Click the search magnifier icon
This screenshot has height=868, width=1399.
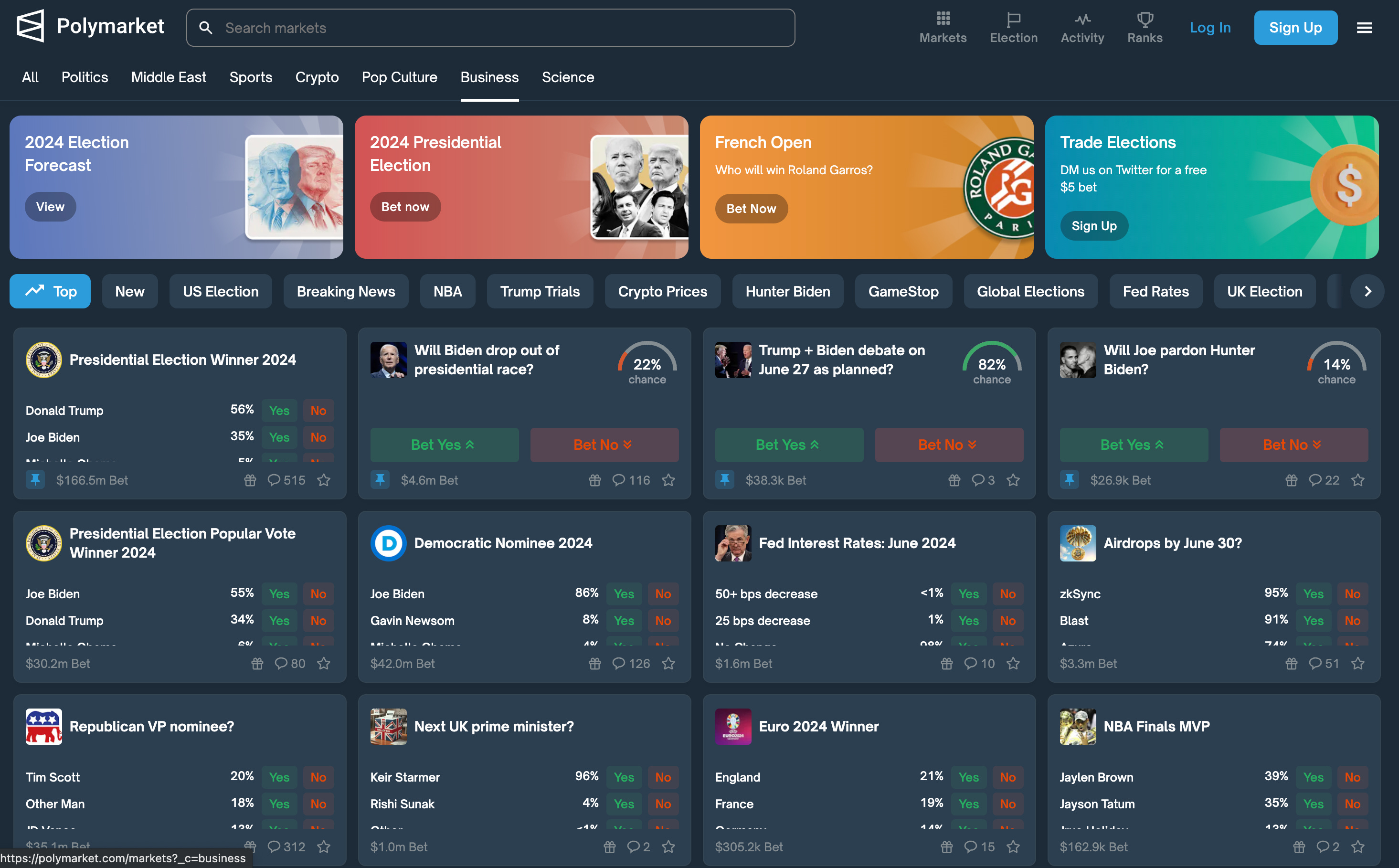[205, 28]
